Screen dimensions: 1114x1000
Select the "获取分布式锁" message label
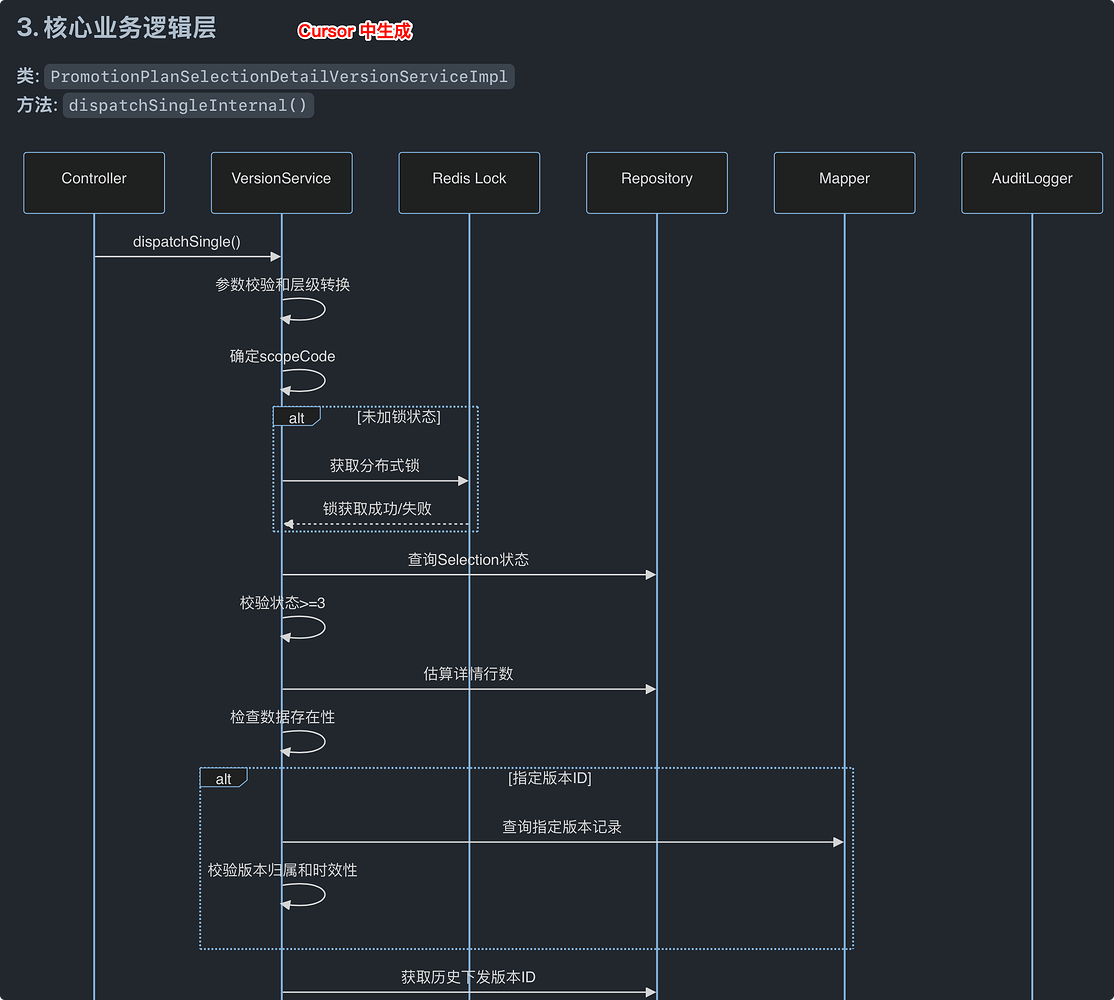374,465
